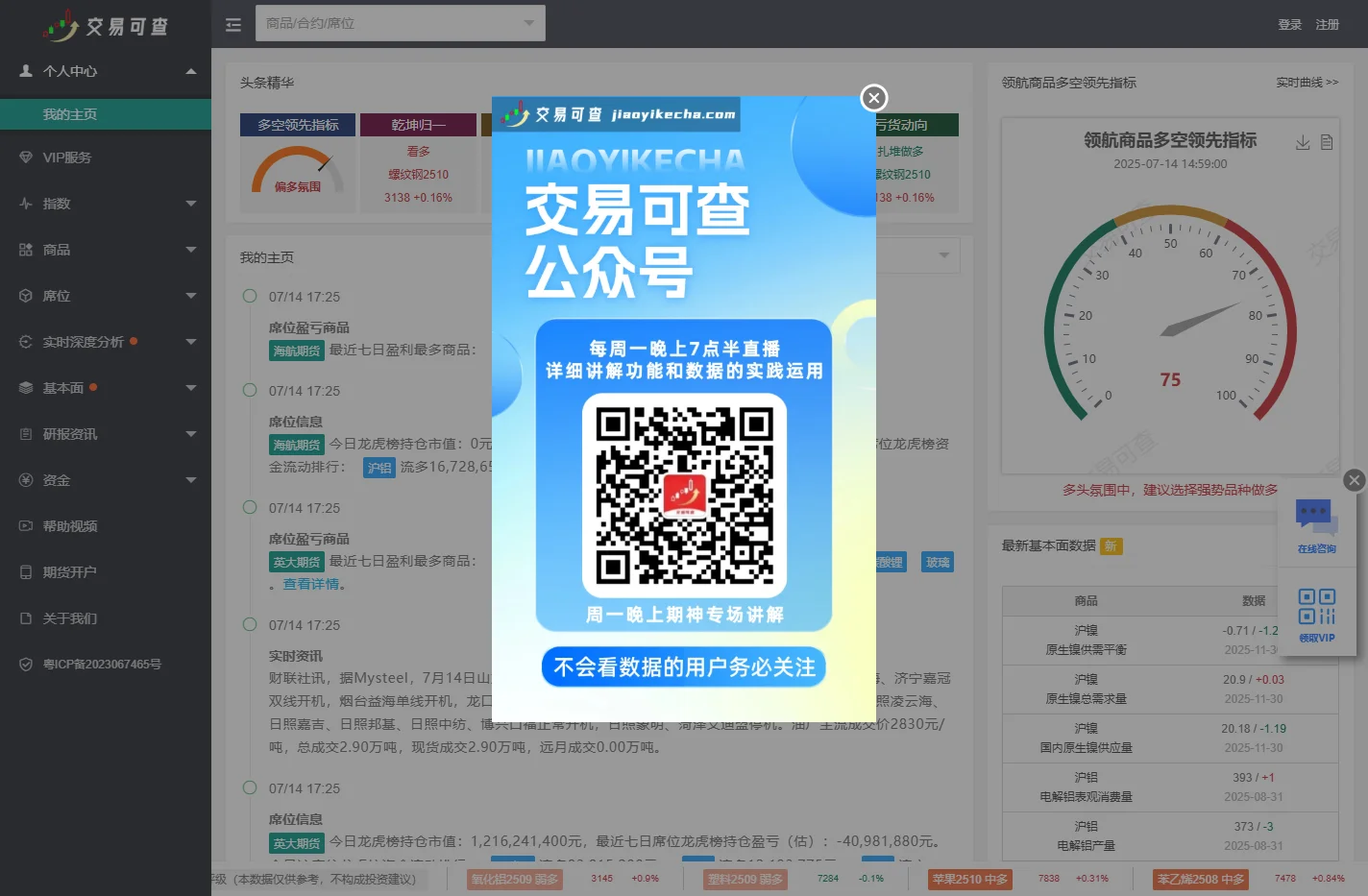Select 我的主页 in the sidebar

106,114
